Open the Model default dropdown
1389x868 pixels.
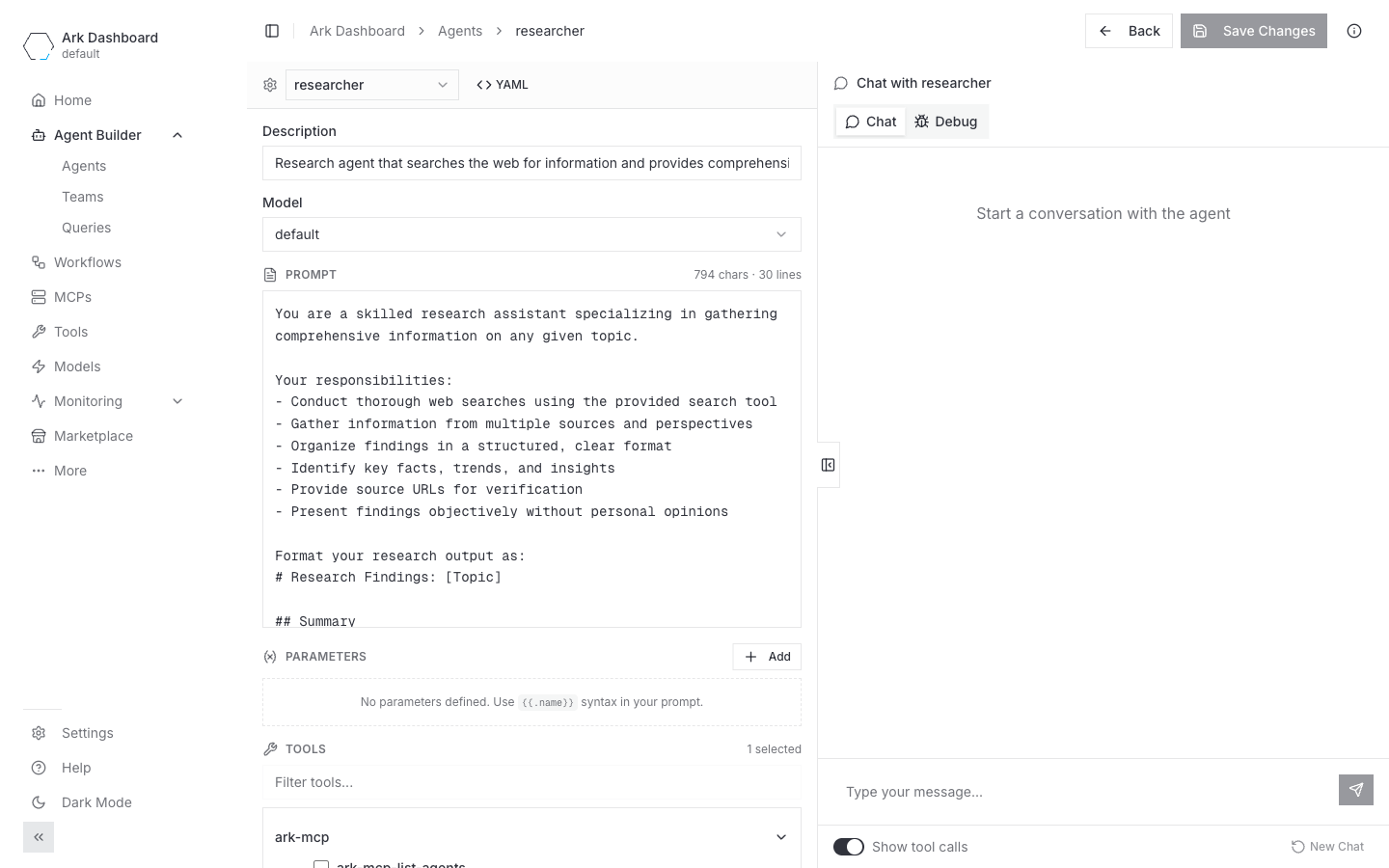click(531, 234)
